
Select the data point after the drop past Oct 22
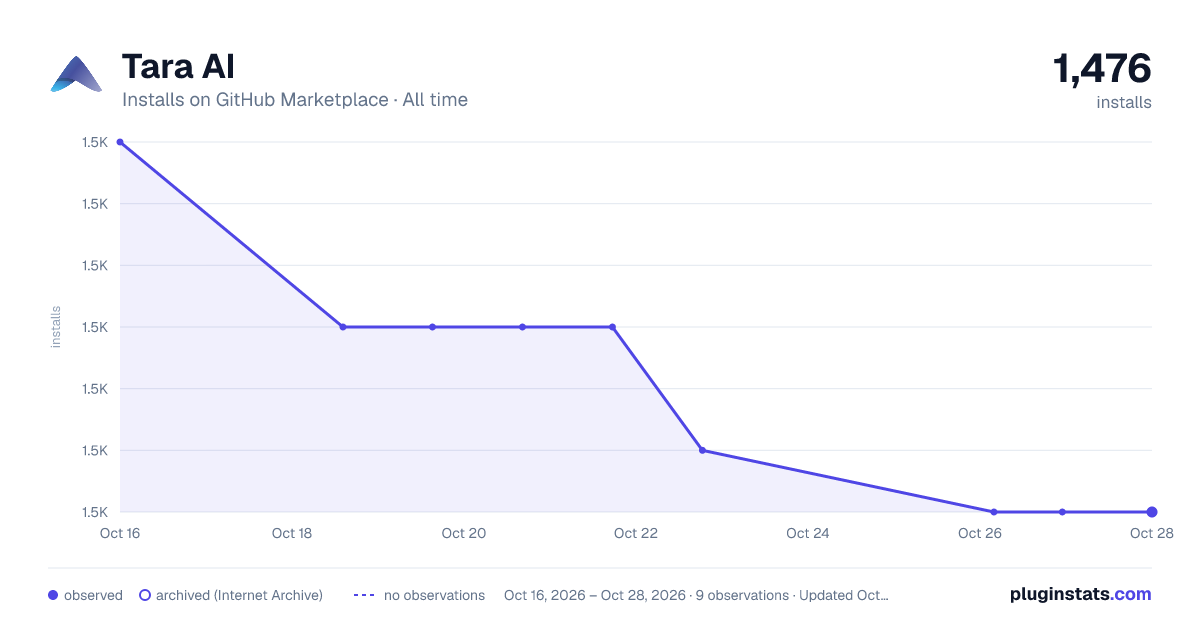702,450
